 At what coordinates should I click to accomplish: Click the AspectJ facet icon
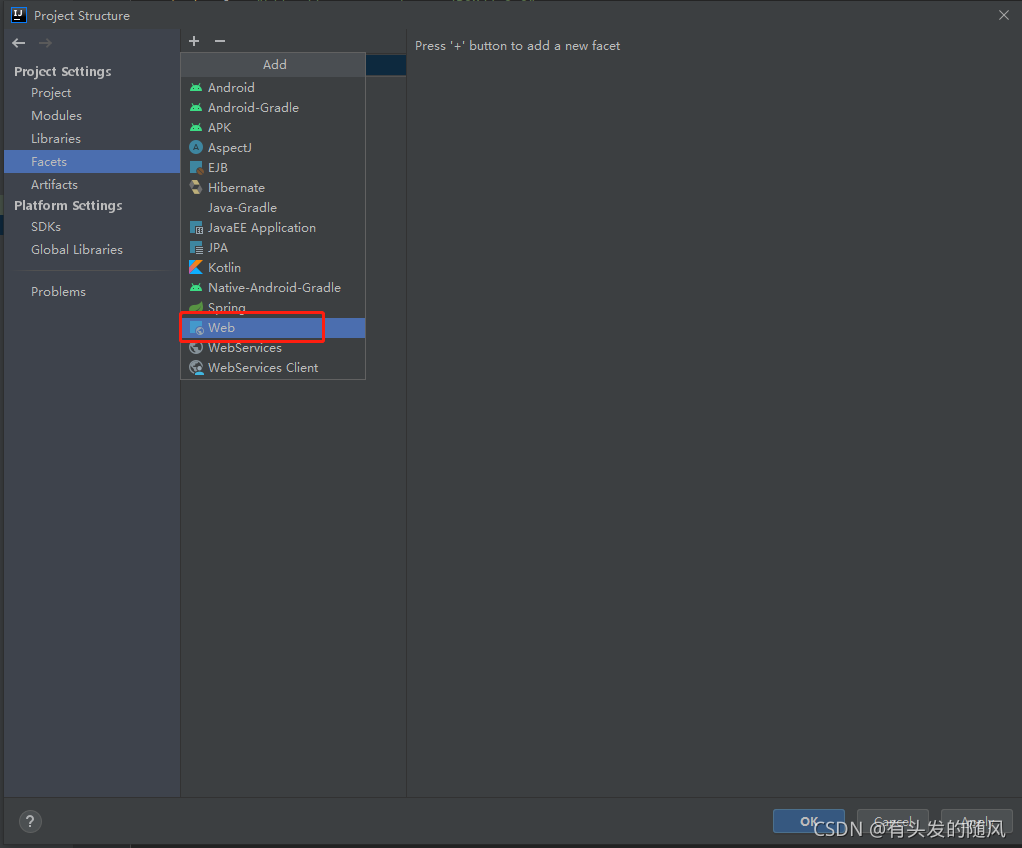(196, 147)
